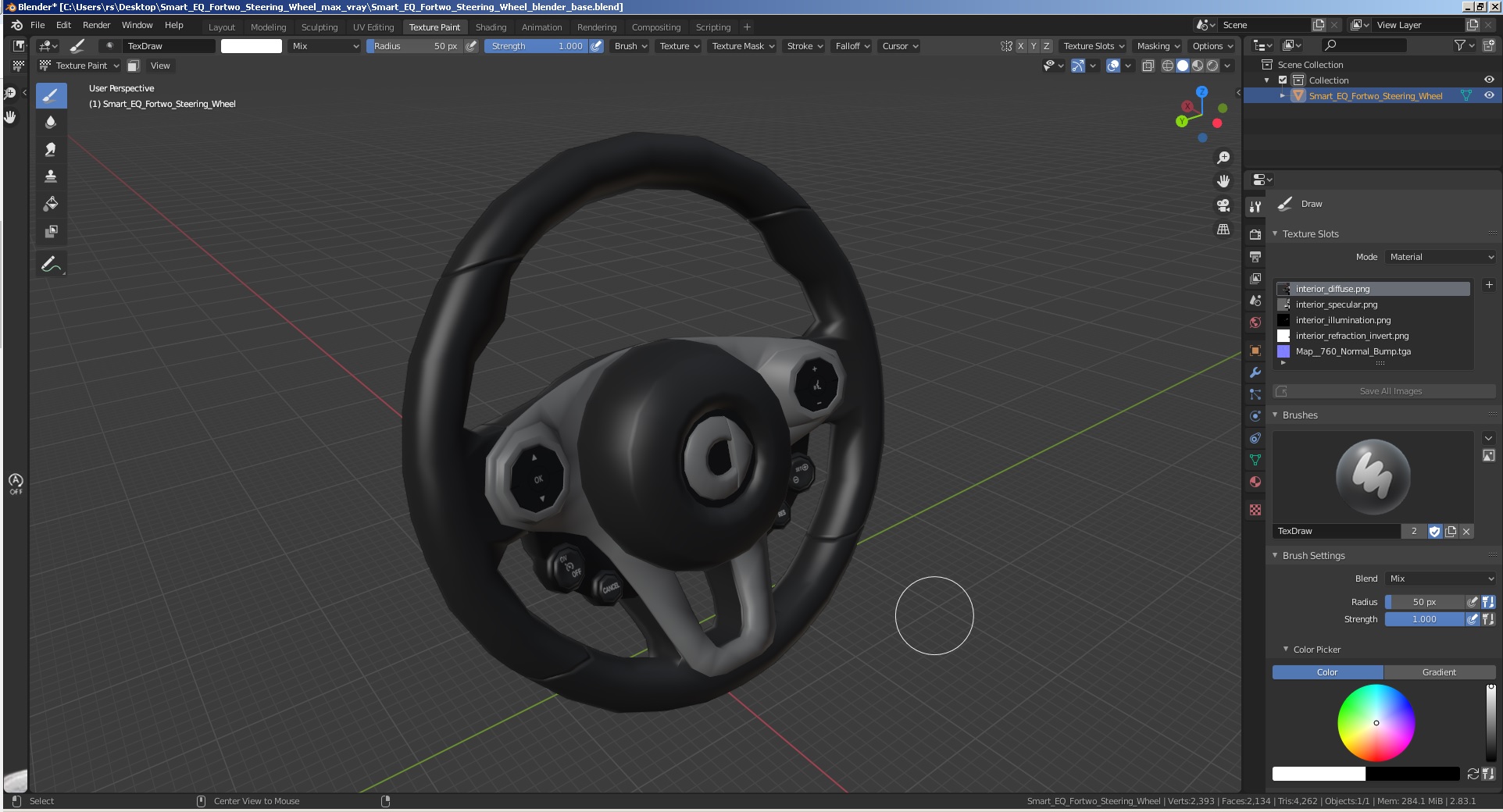Image resolution: width=1503 pixels, height=812 pixels.
Task: Open the Texture Slots mode Material dropdown
Action: click(1441, 257)
